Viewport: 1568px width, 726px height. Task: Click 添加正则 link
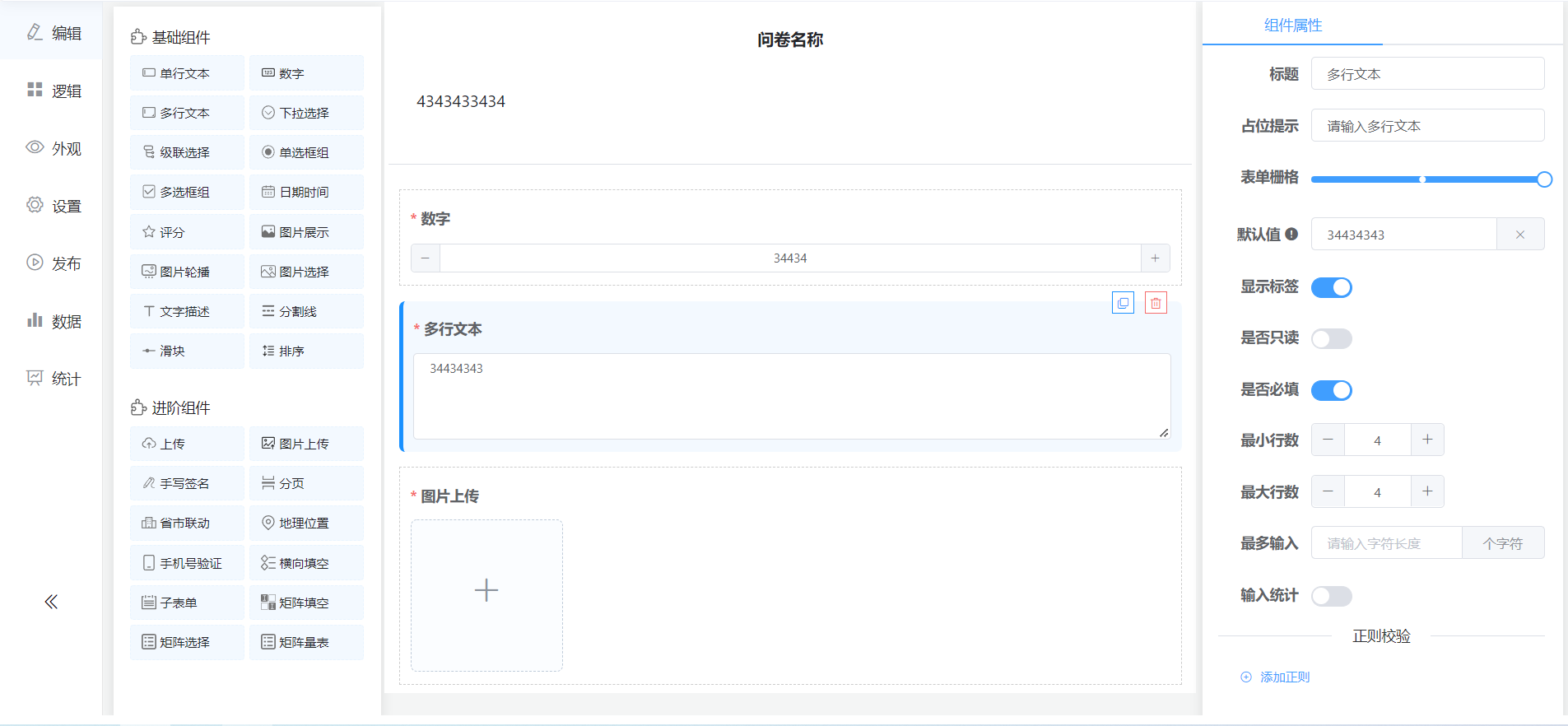[x=1275, y=677]
